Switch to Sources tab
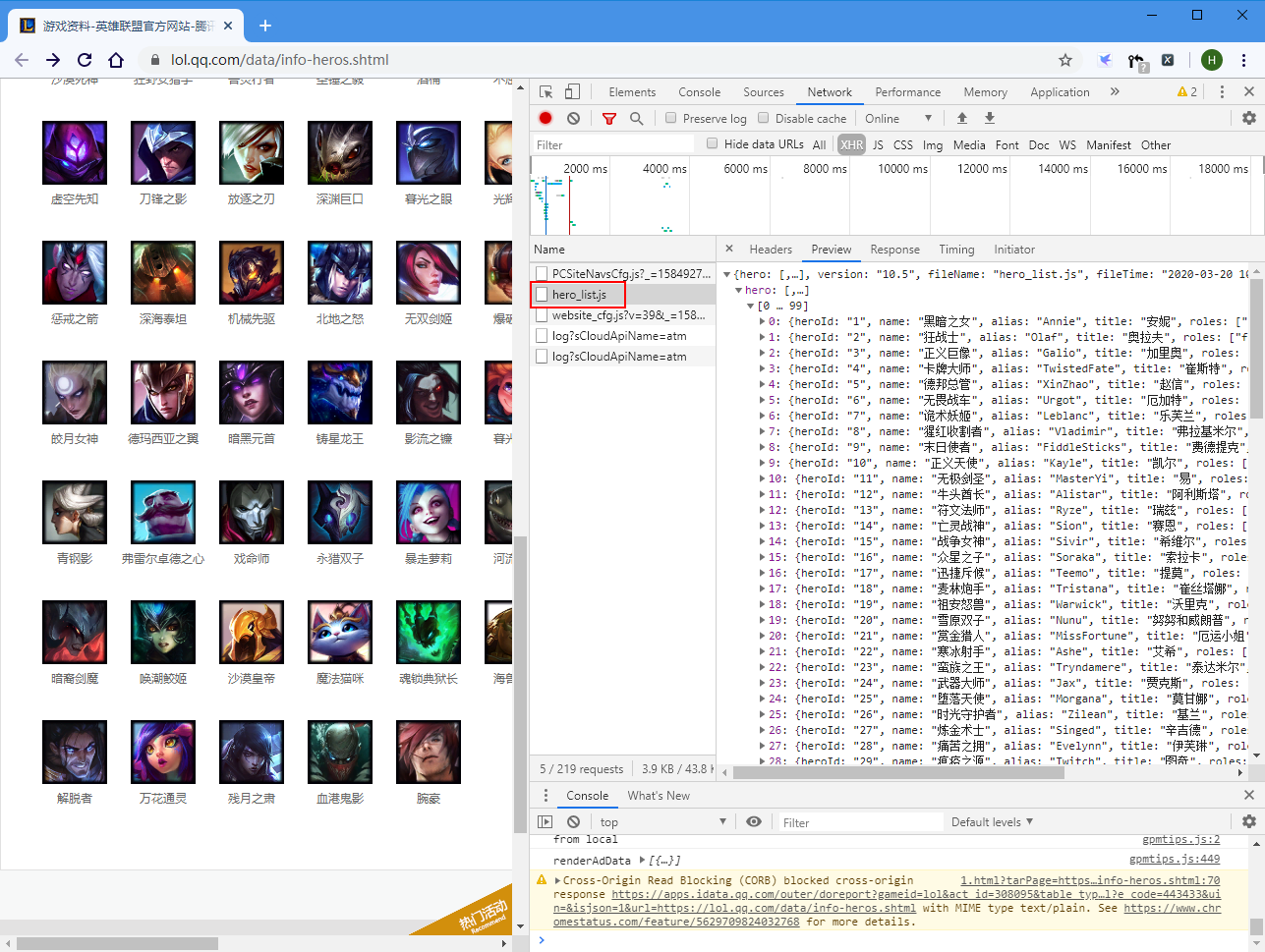The image size is (1265, 952). pyautogui.click(x=764, y=91)
